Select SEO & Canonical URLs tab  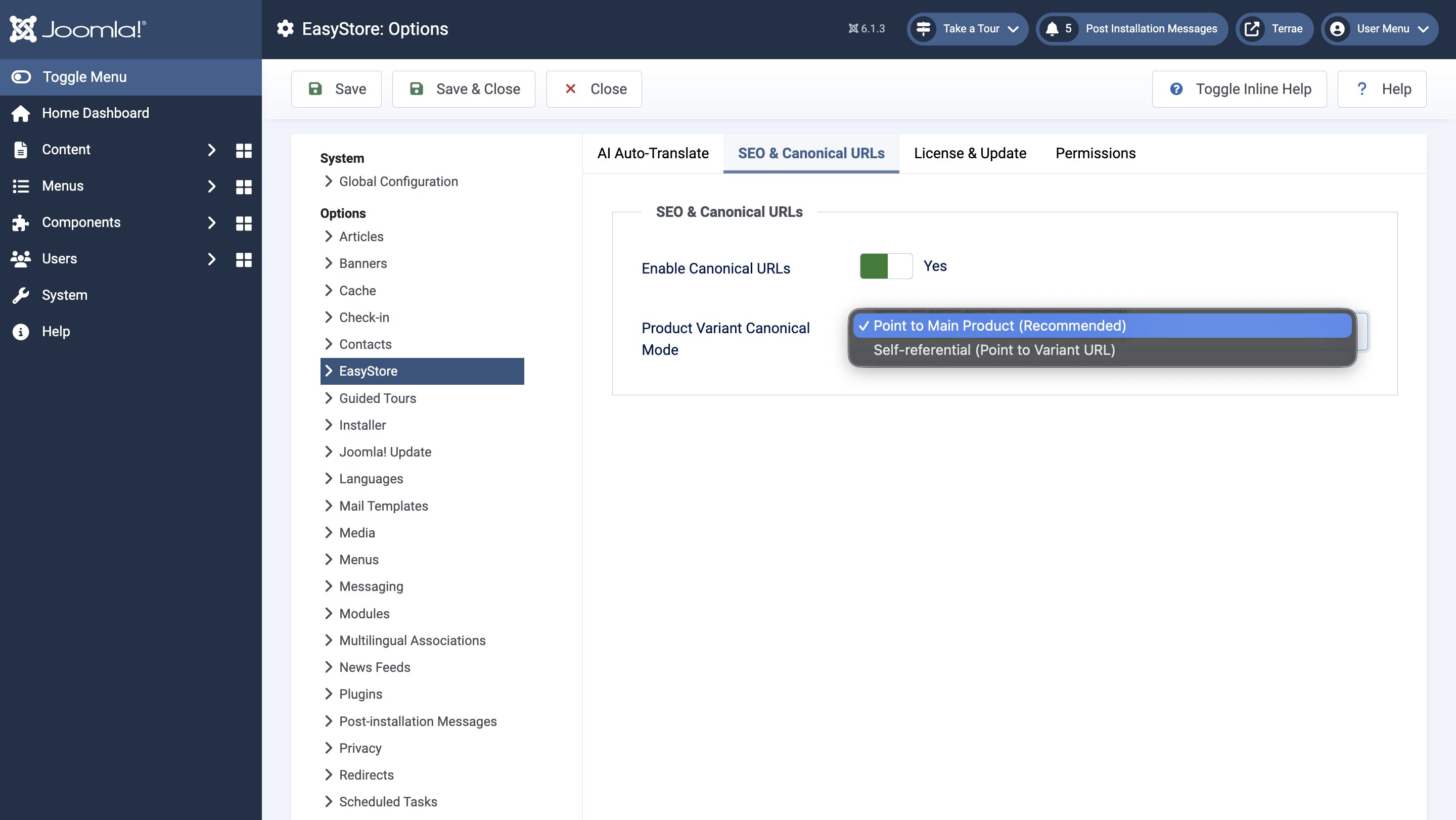point(811,154)
